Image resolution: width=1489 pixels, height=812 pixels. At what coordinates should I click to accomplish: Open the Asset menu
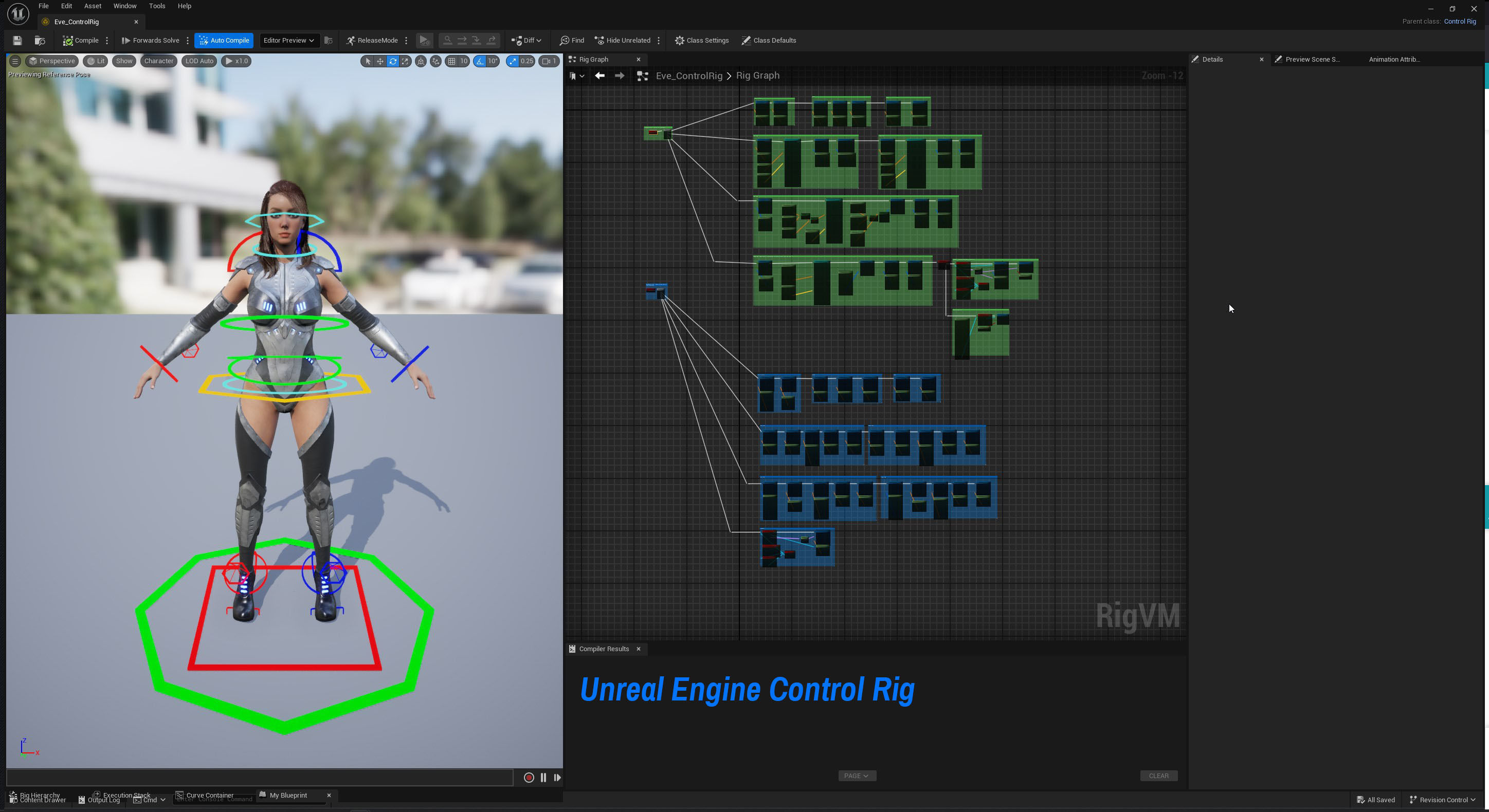[x=93, y=6]
